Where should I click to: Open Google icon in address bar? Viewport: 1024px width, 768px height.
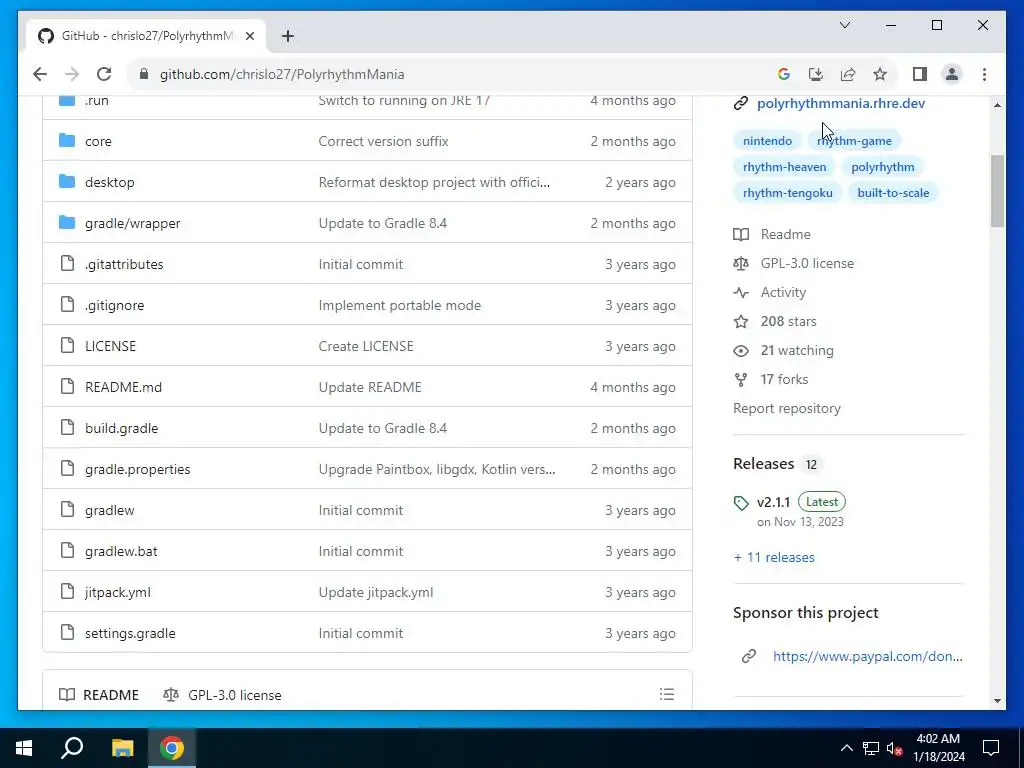click(784, 74)
